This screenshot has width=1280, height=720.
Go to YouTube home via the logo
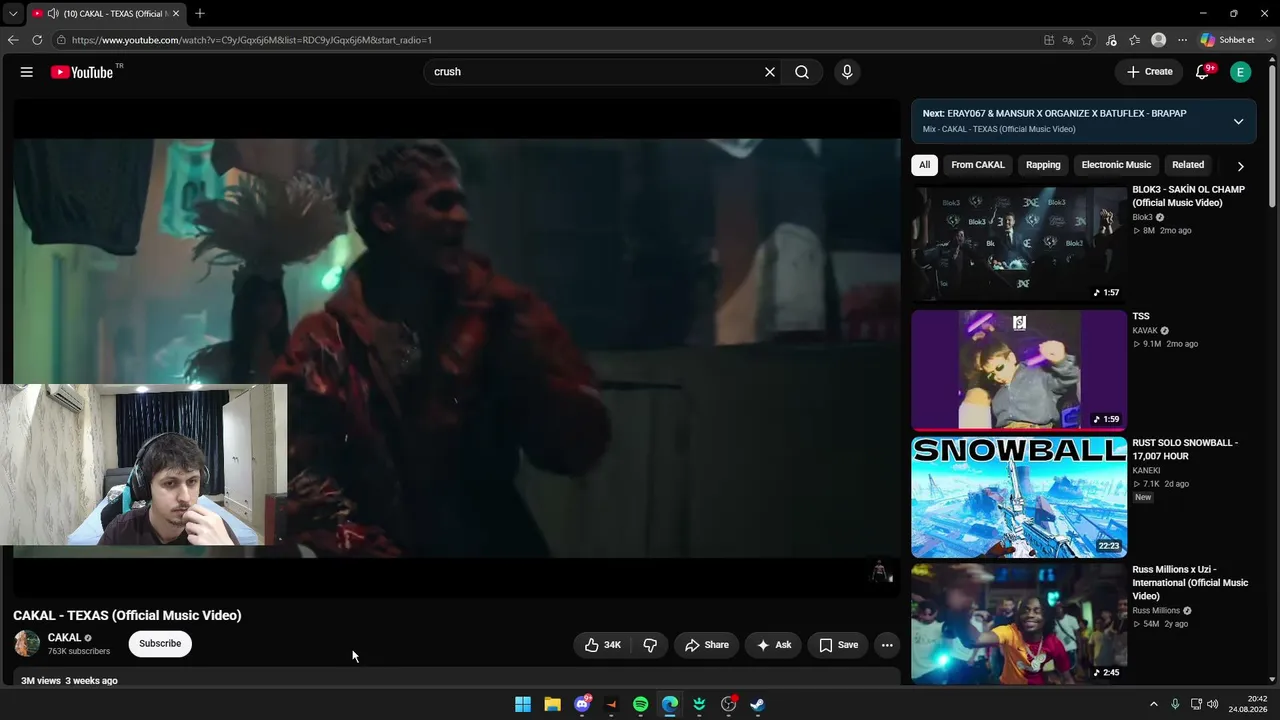(x=82, y=72)
